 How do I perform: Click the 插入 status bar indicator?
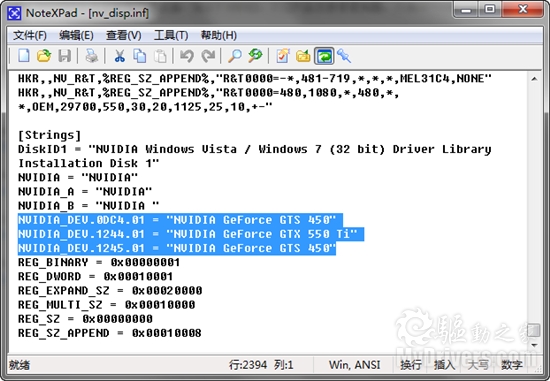(x=444, y=365)
